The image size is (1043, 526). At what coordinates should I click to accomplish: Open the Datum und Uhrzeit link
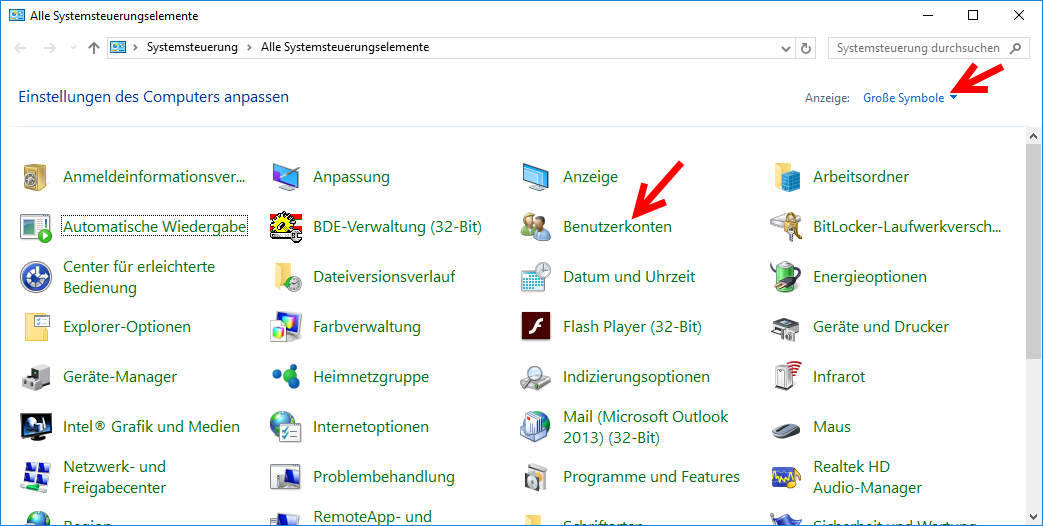coord(629,277)
